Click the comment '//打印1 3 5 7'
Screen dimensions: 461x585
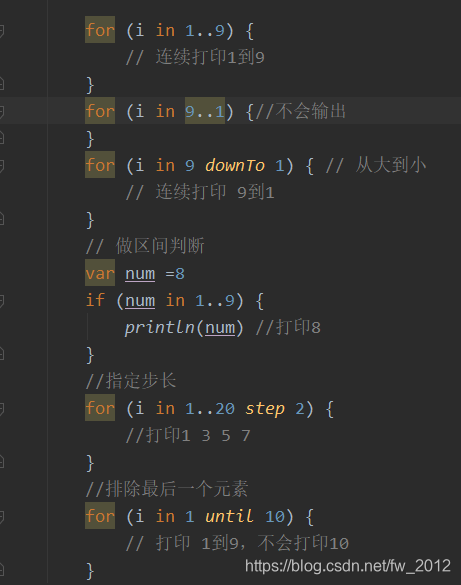tap(188, 435)
